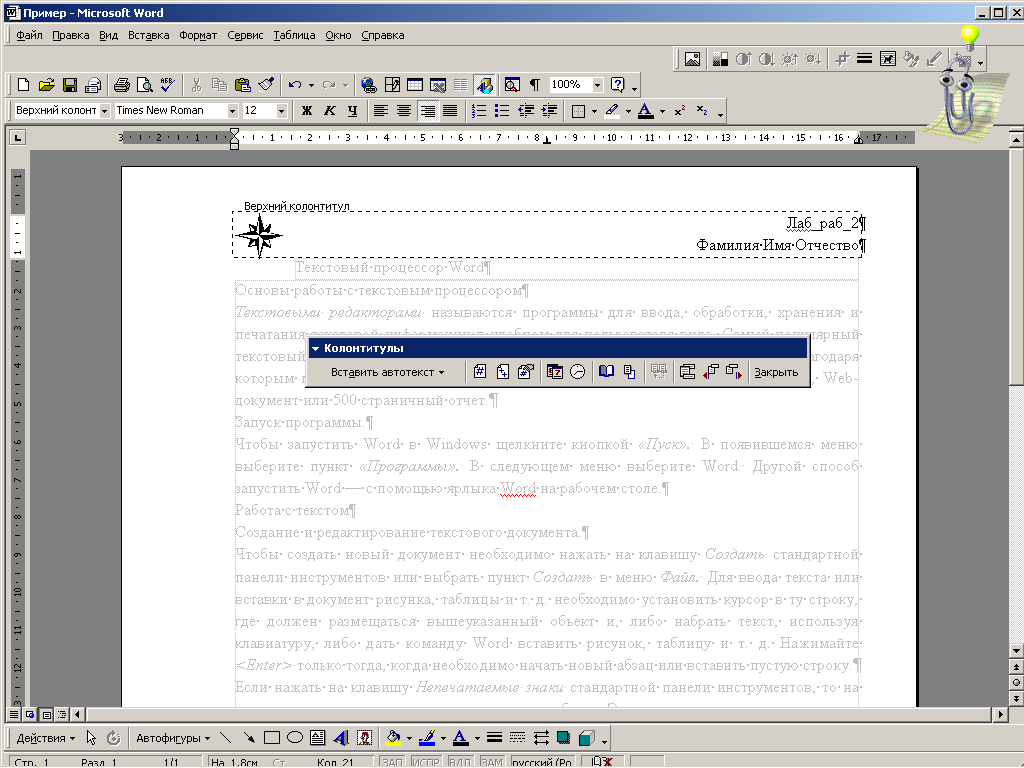
Task: Open a file with the folder icon
Action: click(46, 85)
